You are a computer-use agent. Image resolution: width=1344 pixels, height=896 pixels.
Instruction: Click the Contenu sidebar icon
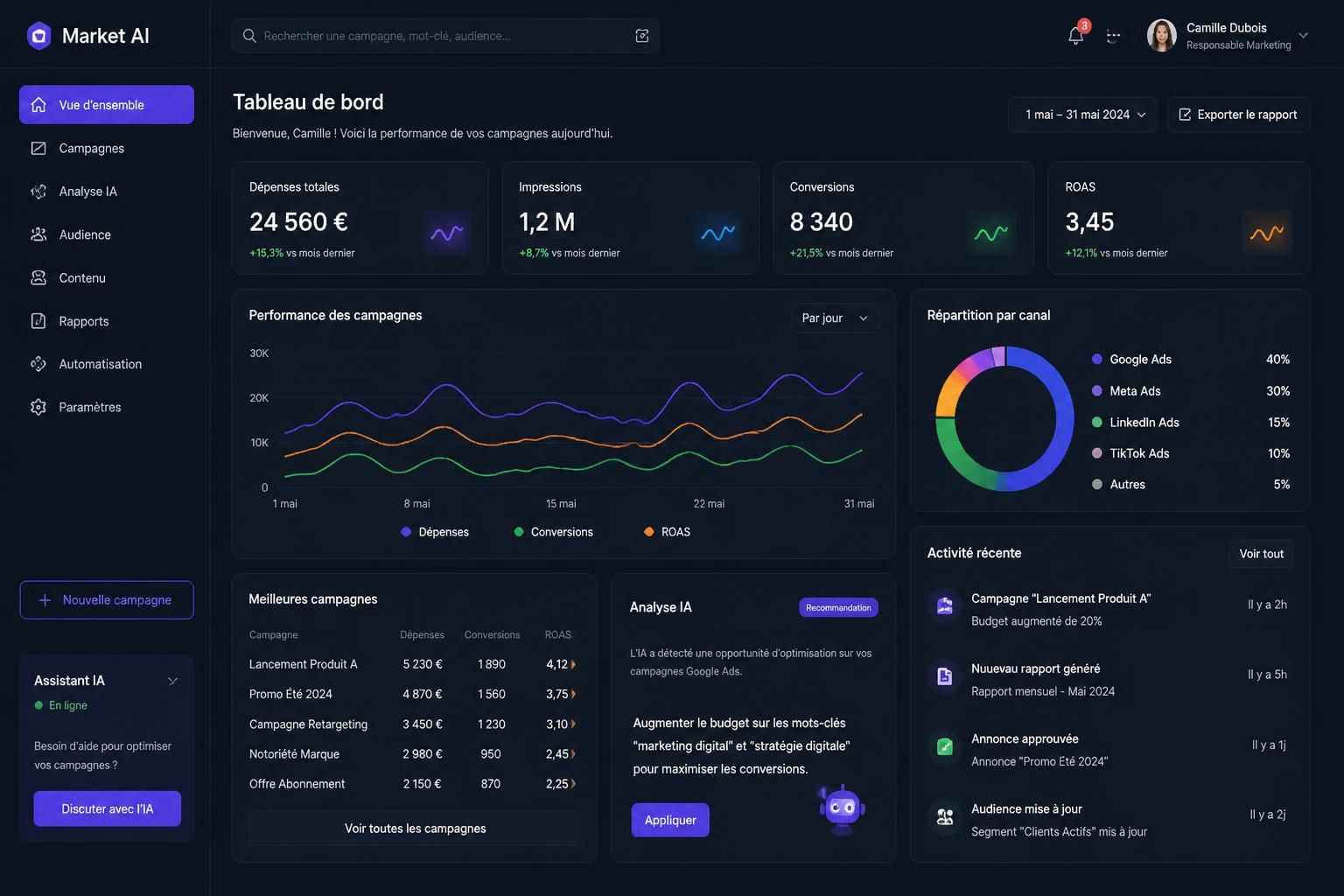pyautogui.click(x=38, y=277)
